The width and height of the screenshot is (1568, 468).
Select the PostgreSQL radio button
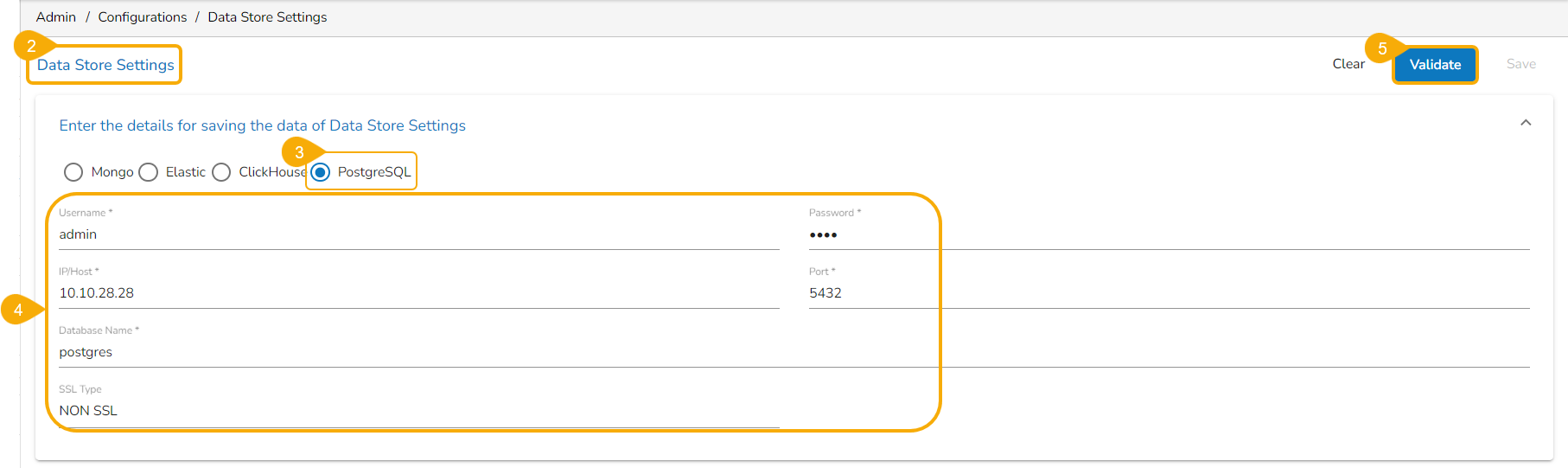(x=321, y=172)
